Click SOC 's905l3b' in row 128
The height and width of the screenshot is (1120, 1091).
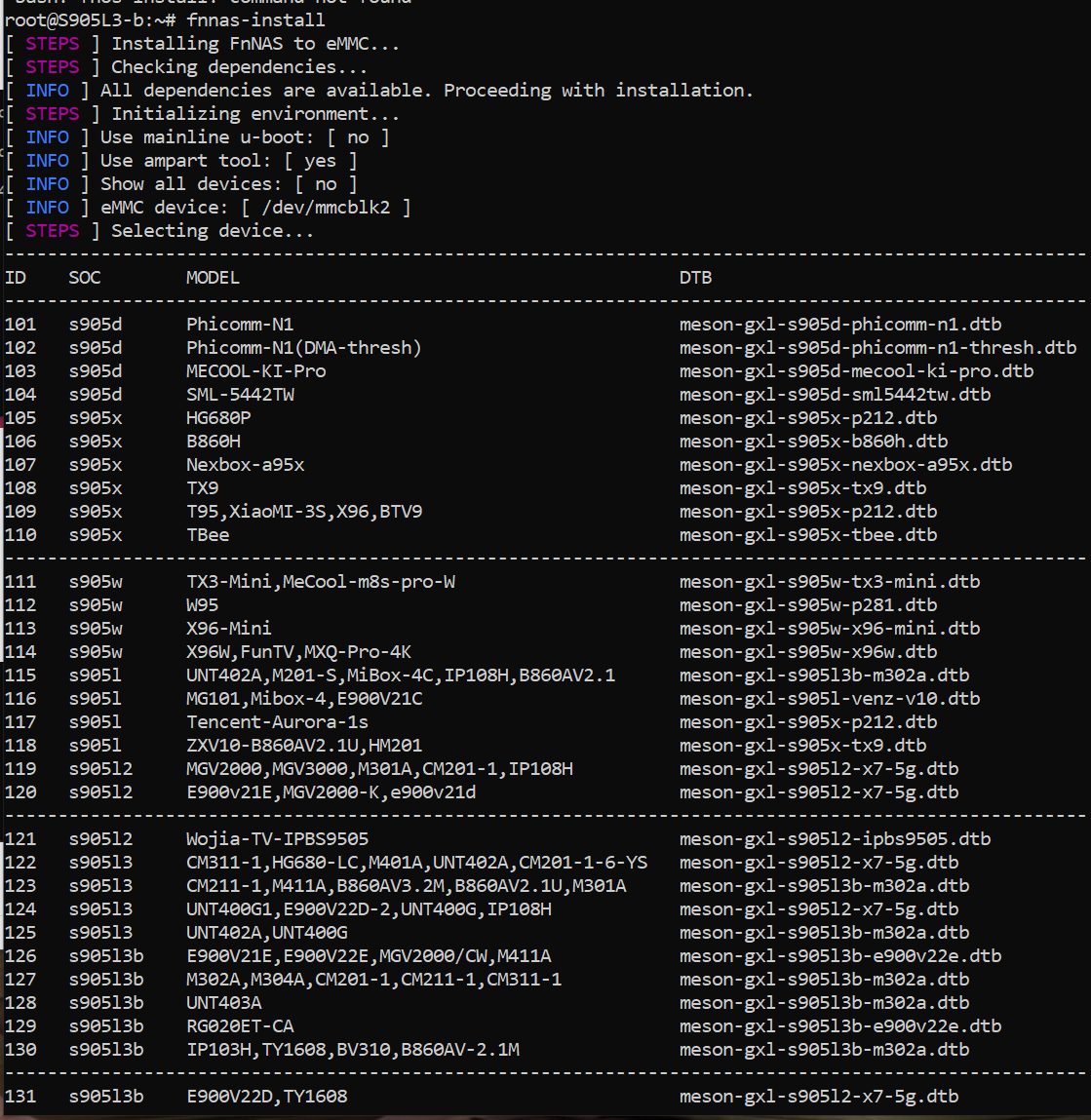(x=105, y=1004)
